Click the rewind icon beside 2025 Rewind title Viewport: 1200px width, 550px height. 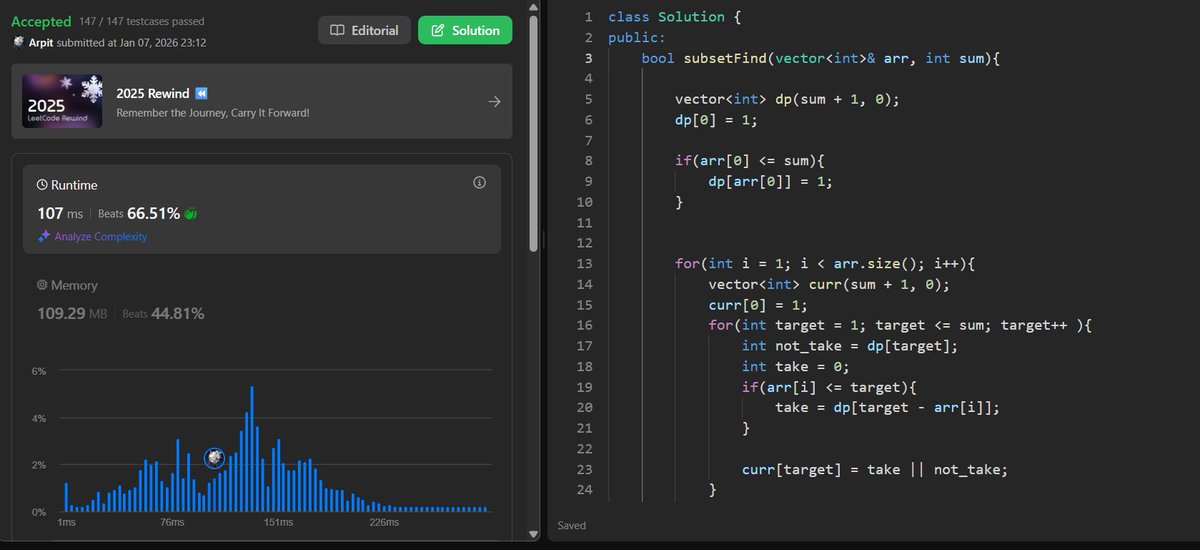coord(201,93)
